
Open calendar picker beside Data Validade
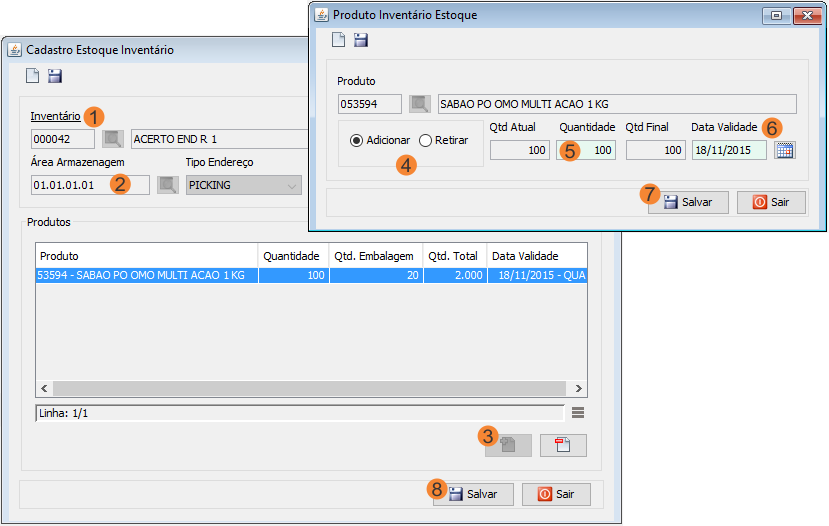[785, 150]
